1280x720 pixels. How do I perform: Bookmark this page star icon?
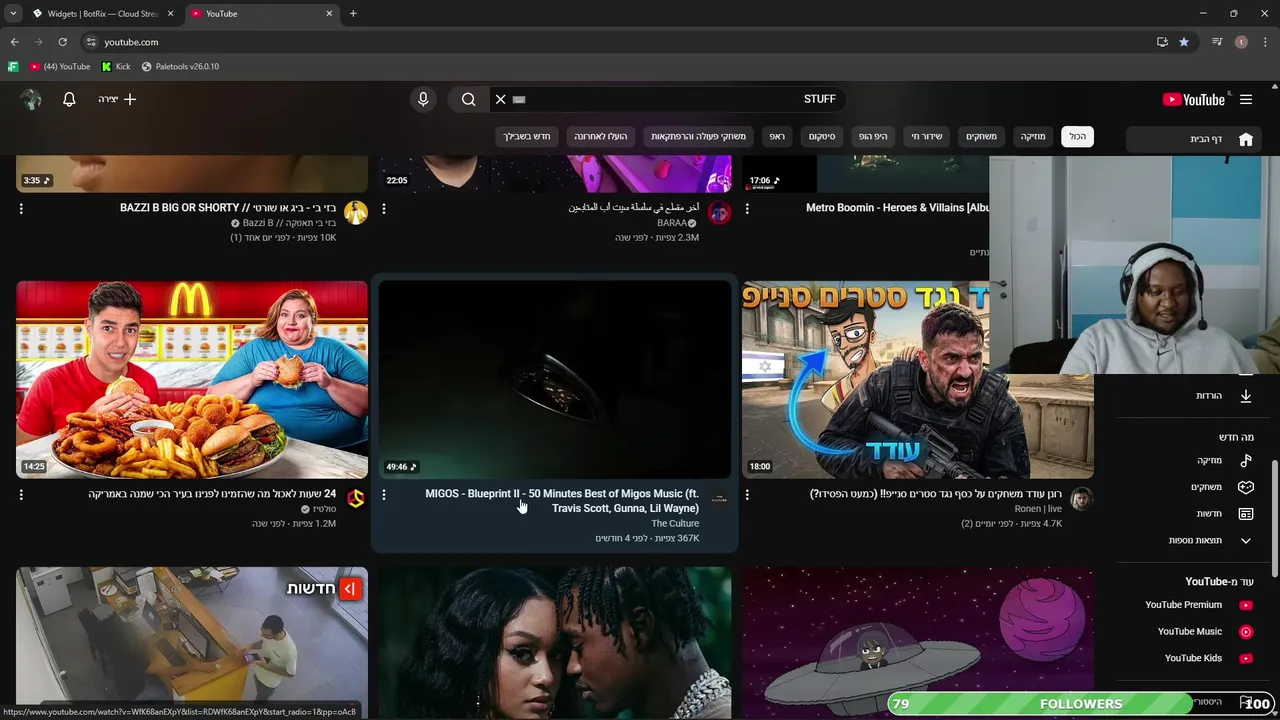click(x=1184, y=42)
